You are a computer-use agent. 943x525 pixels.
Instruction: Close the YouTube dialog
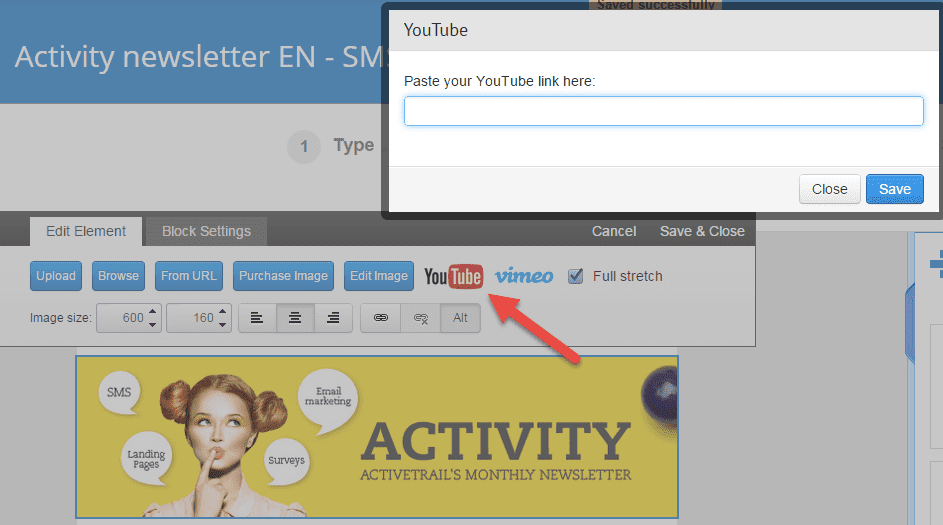pos(829,189)
